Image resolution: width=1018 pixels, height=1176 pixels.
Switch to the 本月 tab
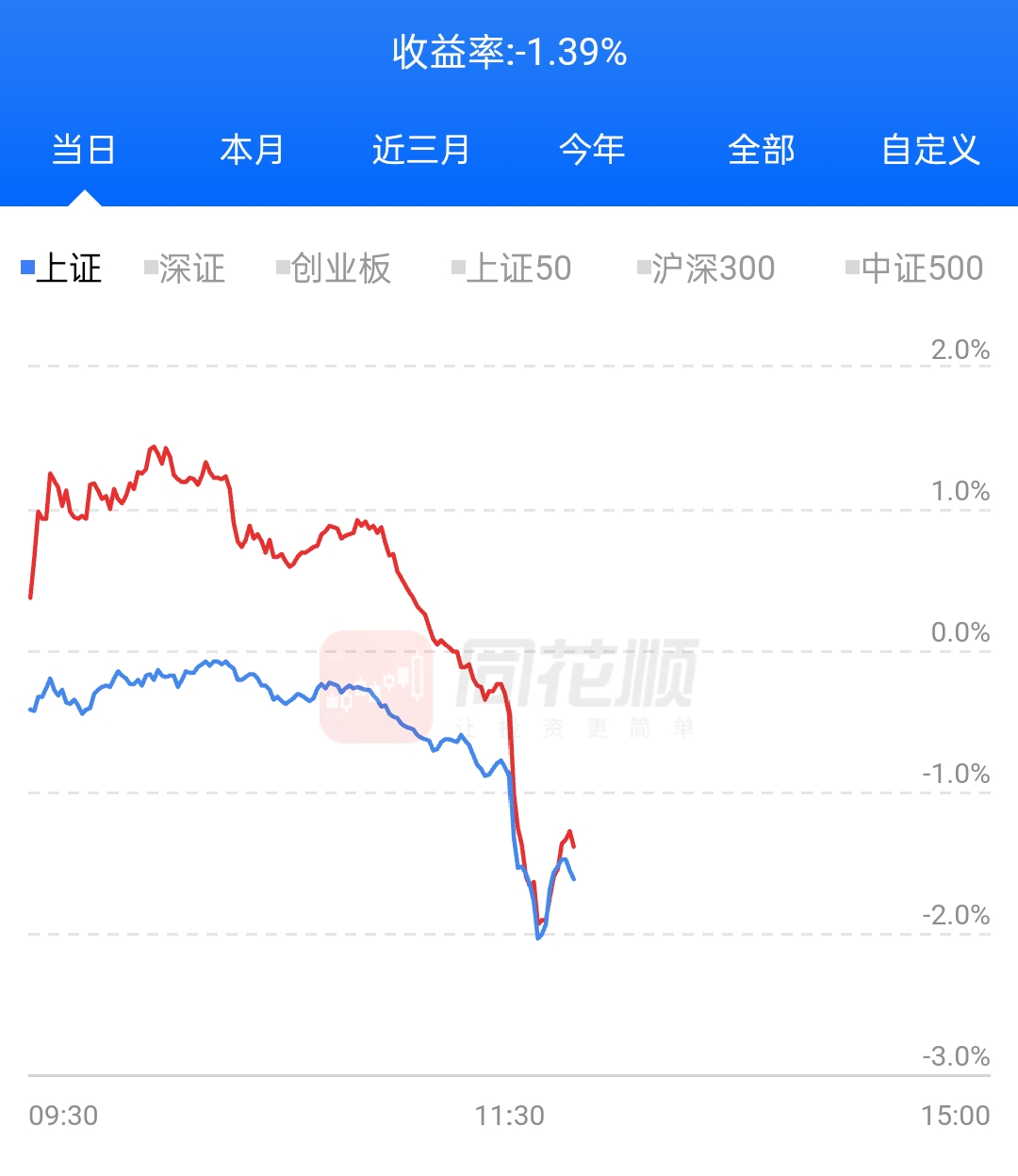[252, 150]
